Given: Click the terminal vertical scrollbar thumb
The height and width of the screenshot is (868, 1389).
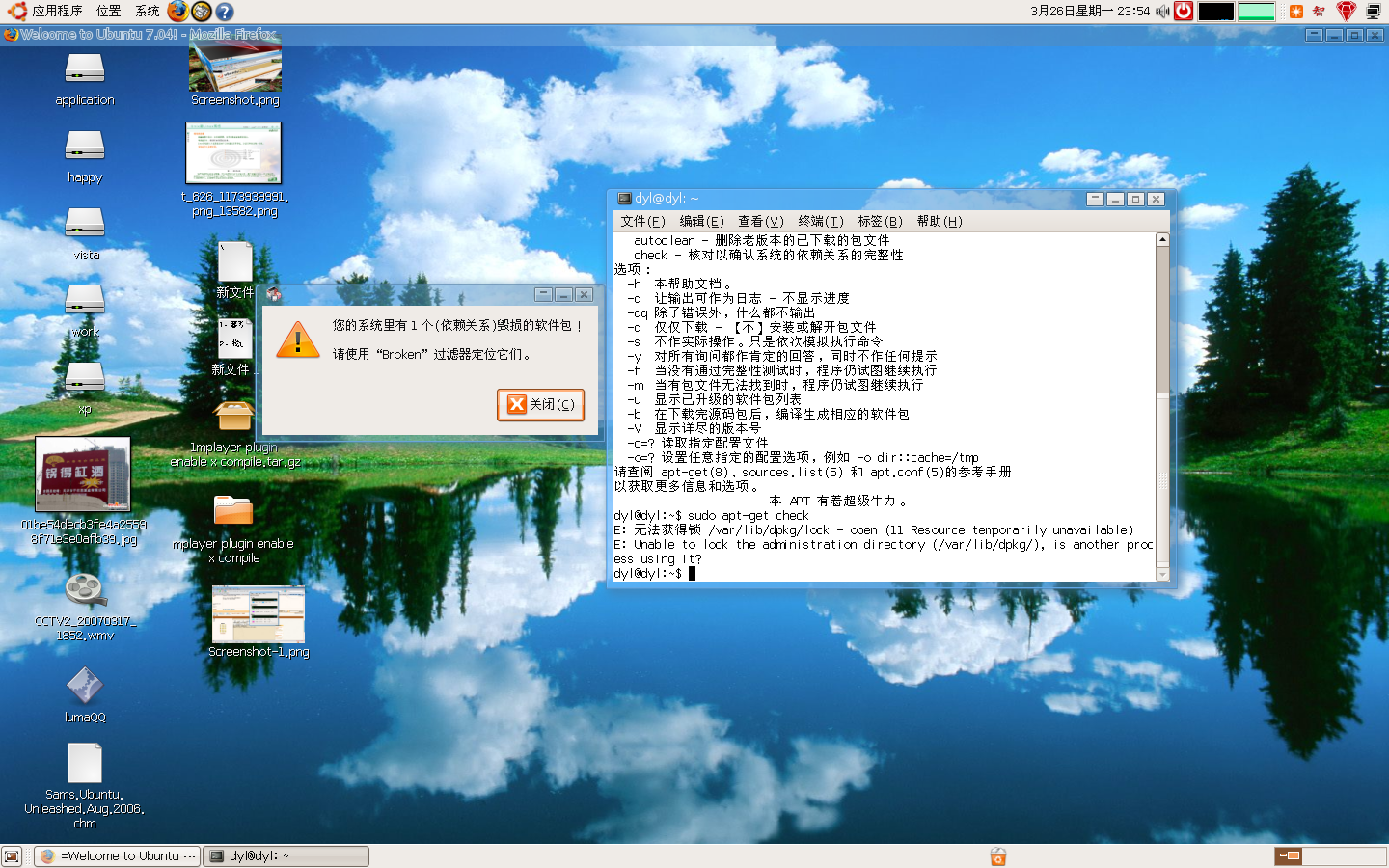Looking at the screenshot, I should 1162,480.
